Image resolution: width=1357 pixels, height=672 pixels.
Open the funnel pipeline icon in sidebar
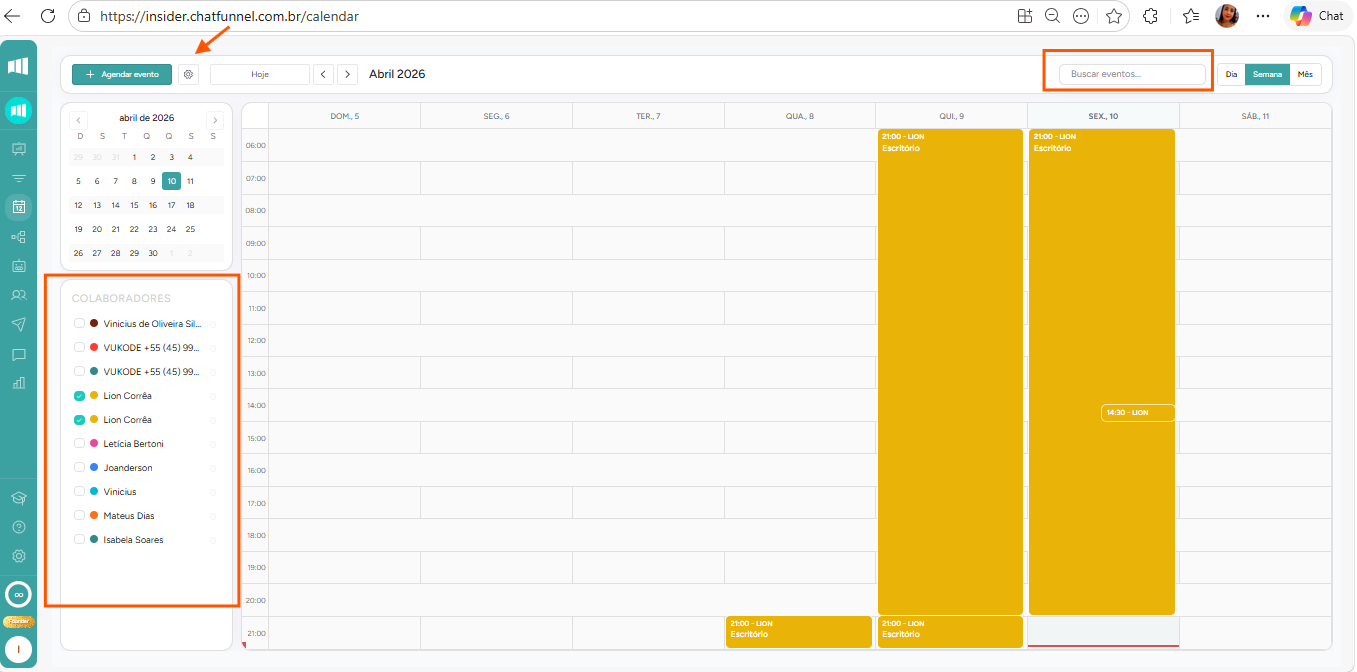tap(18, 178)
